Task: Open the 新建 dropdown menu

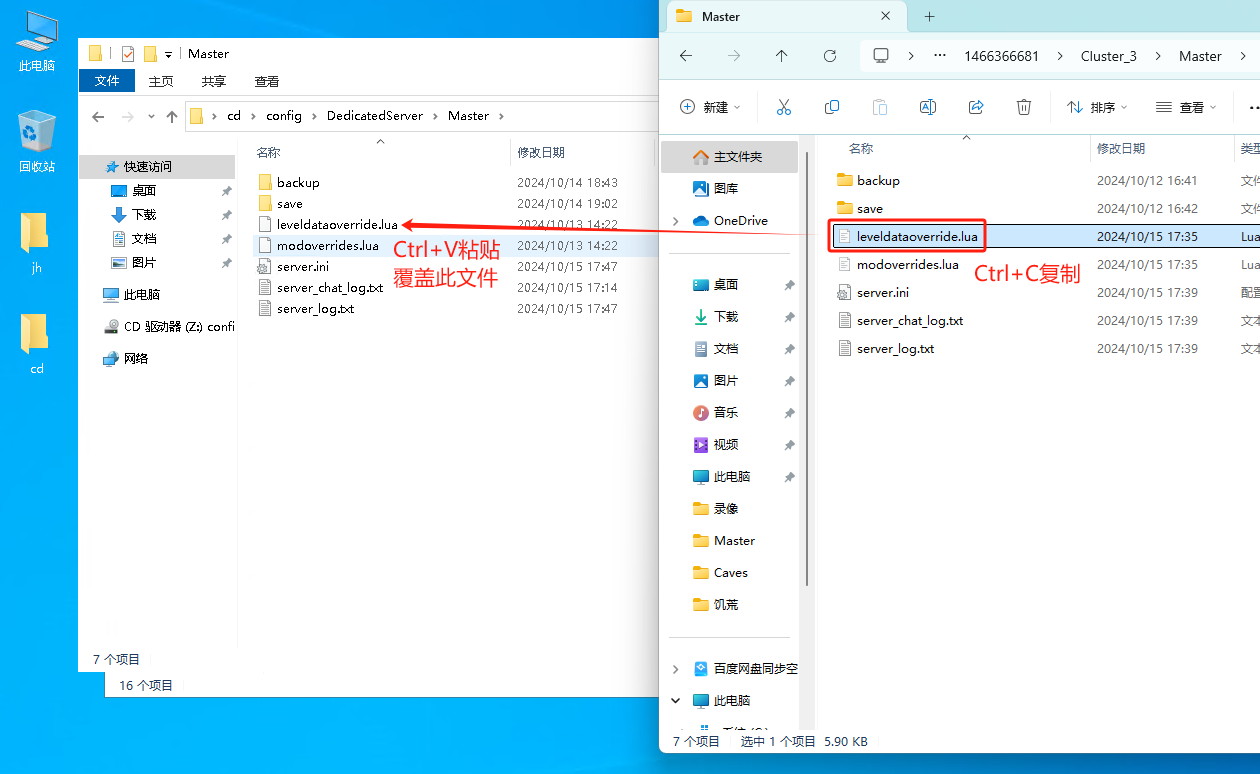Action: (710, 107)
